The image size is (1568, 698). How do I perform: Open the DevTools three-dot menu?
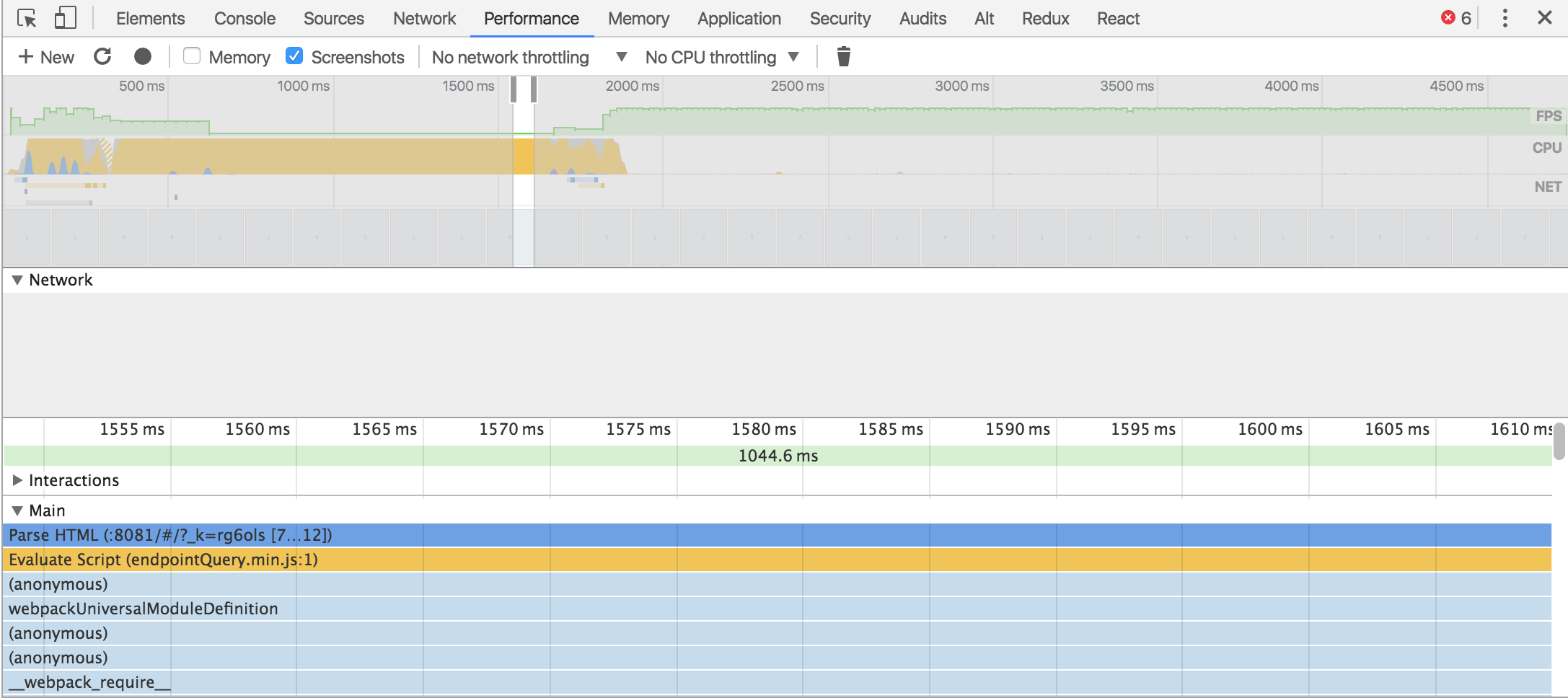[x=1505, y=18]
